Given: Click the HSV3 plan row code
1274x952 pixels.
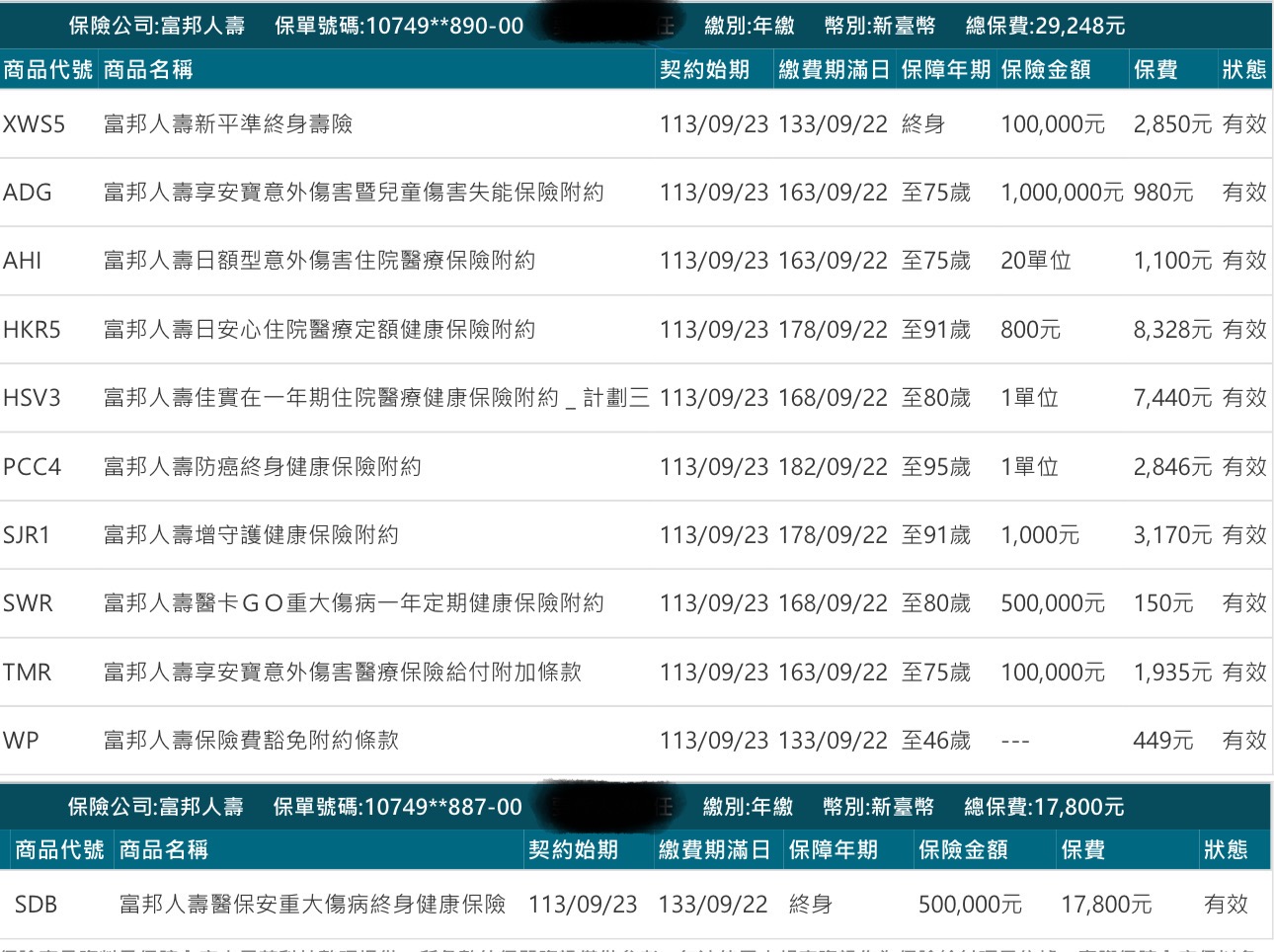Looking at the screenshot, I should point(33,398).
